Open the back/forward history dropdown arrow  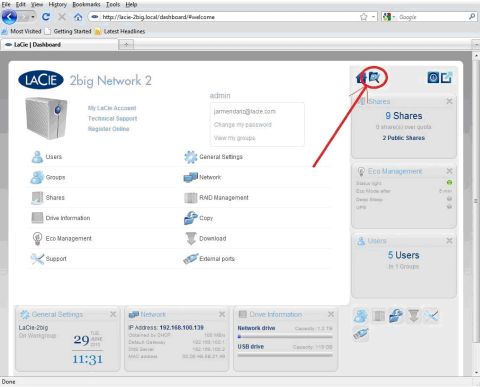(x=33, y=17)
